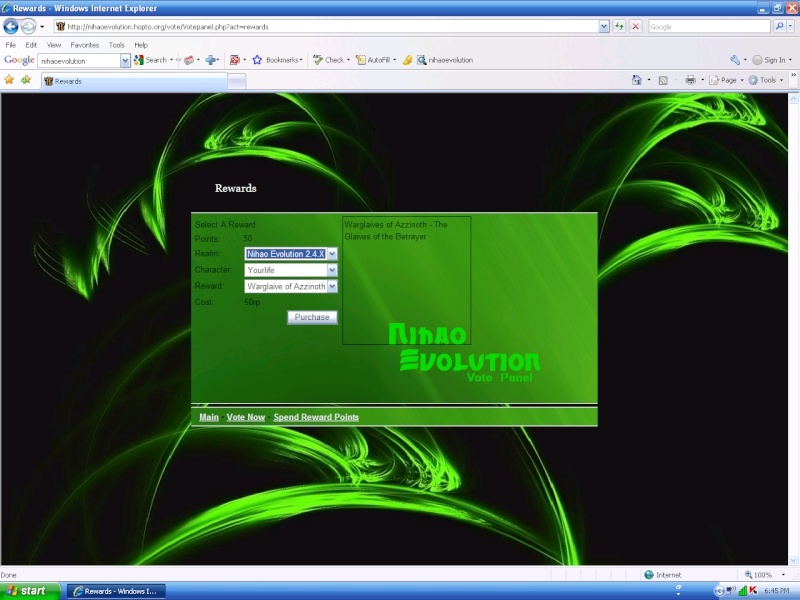Click the Add to Favorites star-plus icon
800x600 pixels.
point(26,80)
